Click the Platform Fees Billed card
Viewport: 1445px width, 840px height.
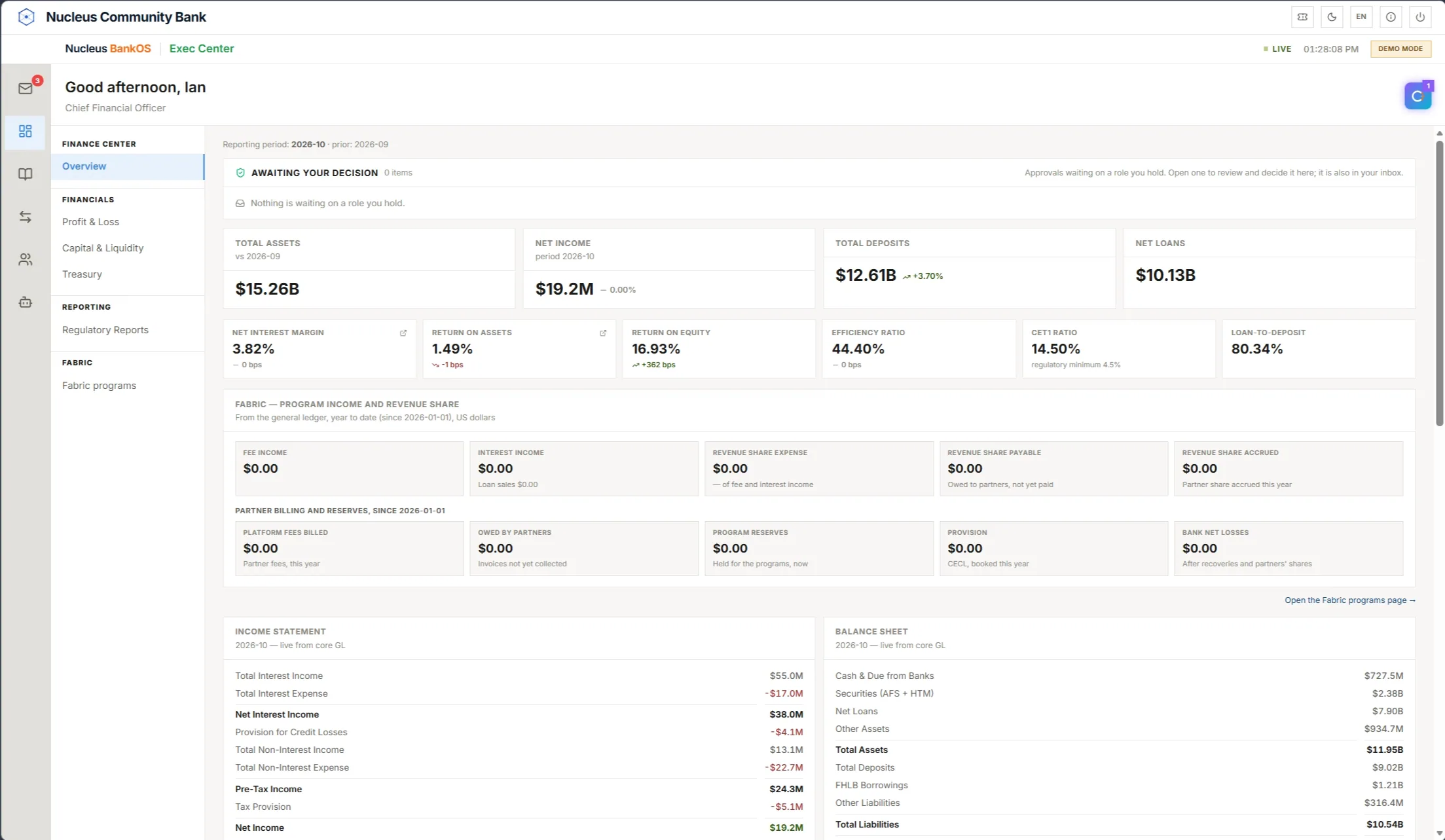(349, 549)
